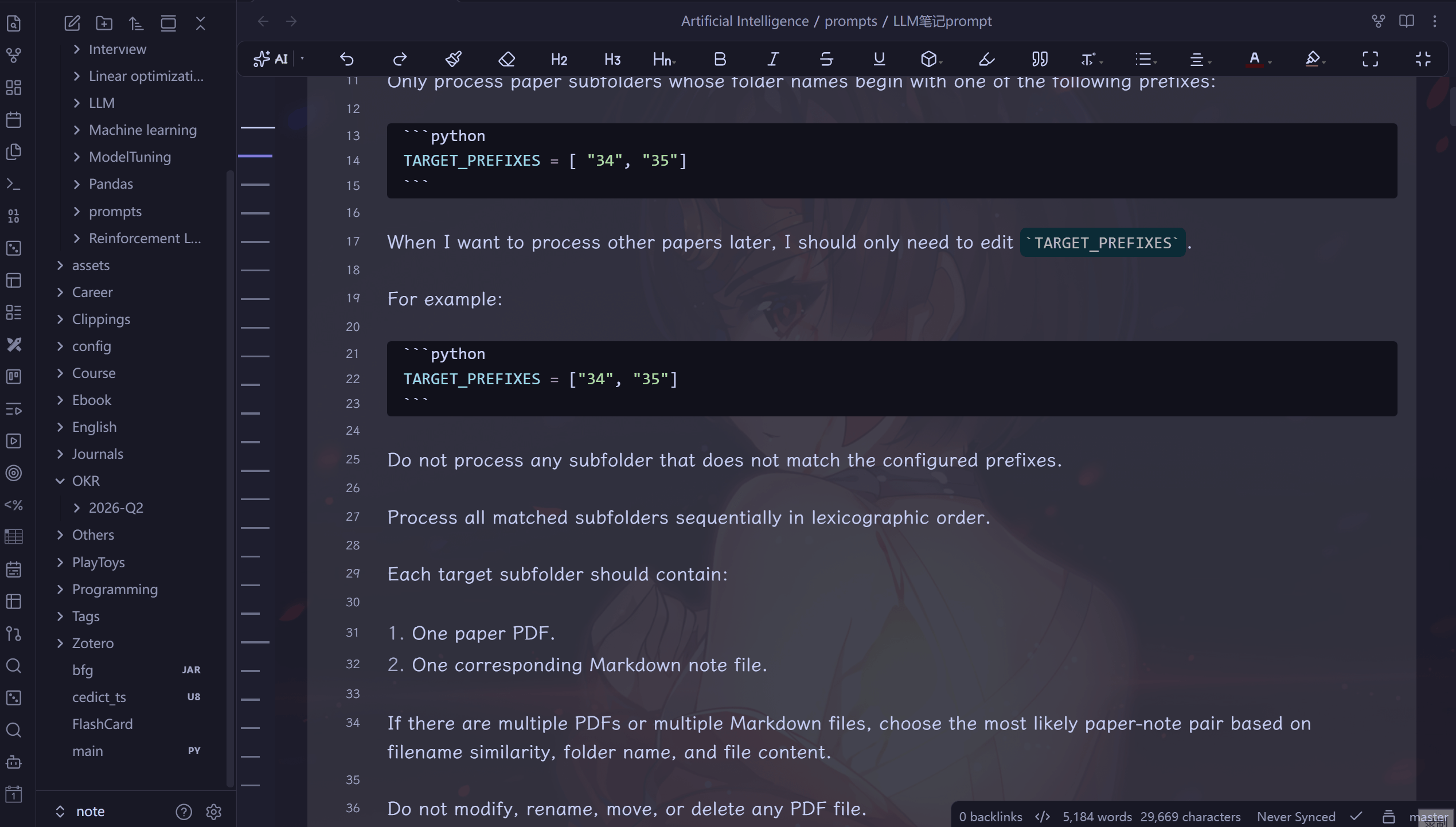Open the robot chat icon in the ribbon

point(14,762)
